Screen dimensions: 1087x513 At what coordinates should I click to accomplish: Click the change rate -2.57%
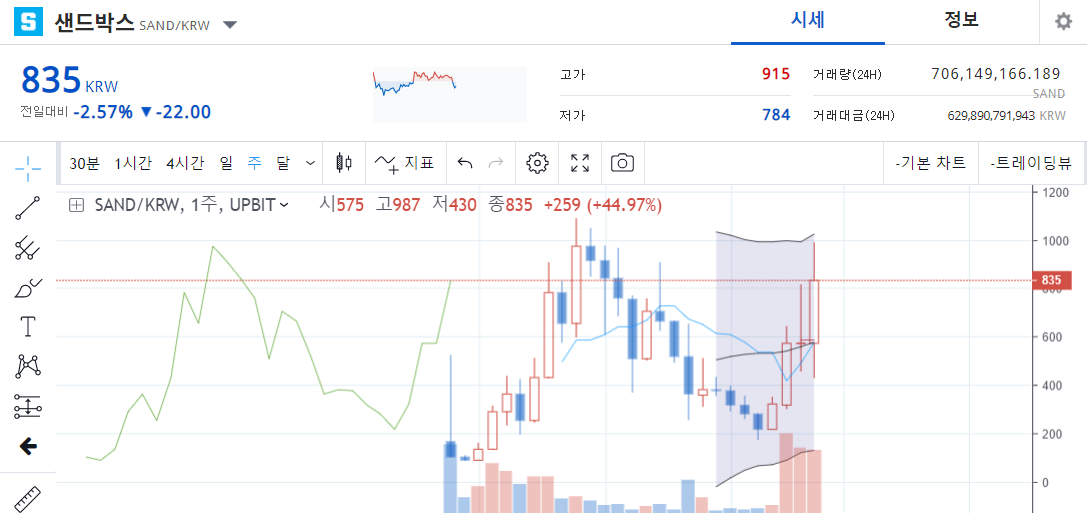(103, 112)
